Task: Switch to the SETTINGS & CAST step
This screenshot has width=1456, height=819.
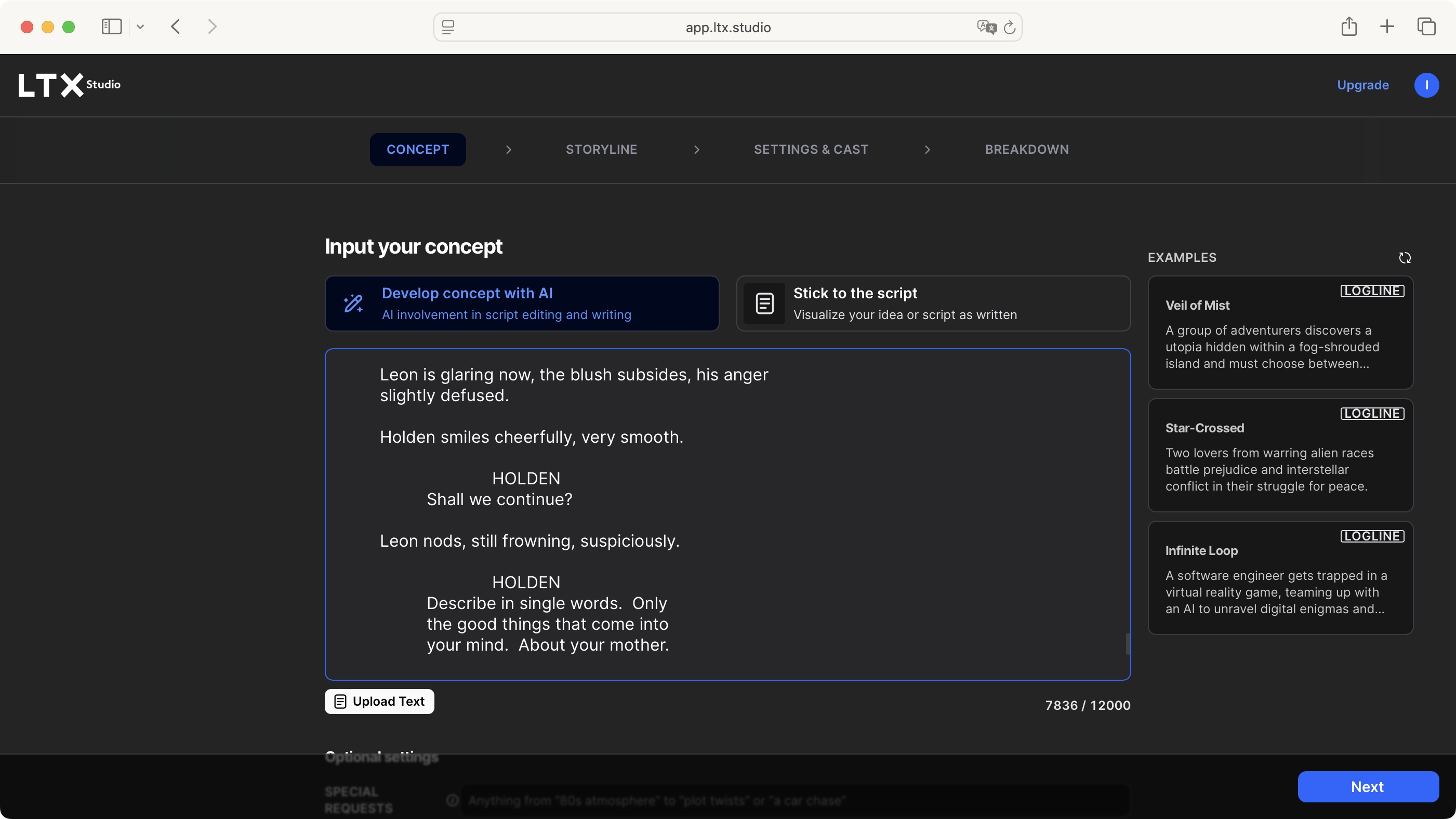Action: [x=811, y=149]
